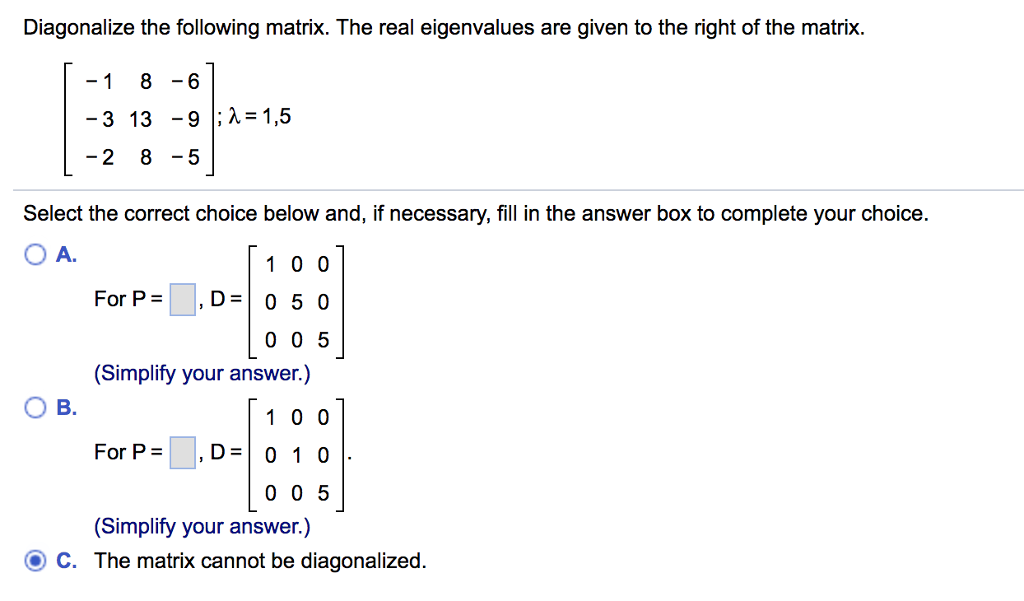Viewport: 1024px width, 601px height.
Task: Click the D = label next to choice A matrix
Action: [228, 297]
